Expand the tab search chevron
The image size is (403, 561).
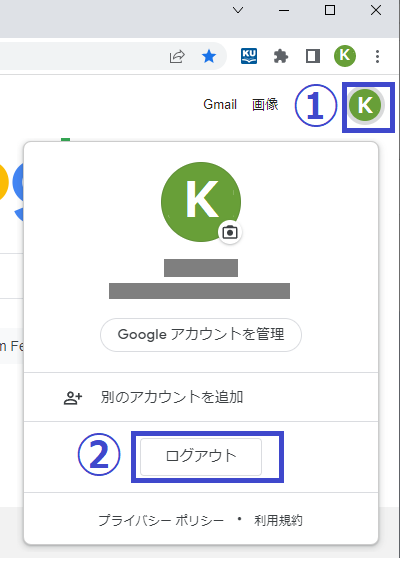(x=238, y=10)
